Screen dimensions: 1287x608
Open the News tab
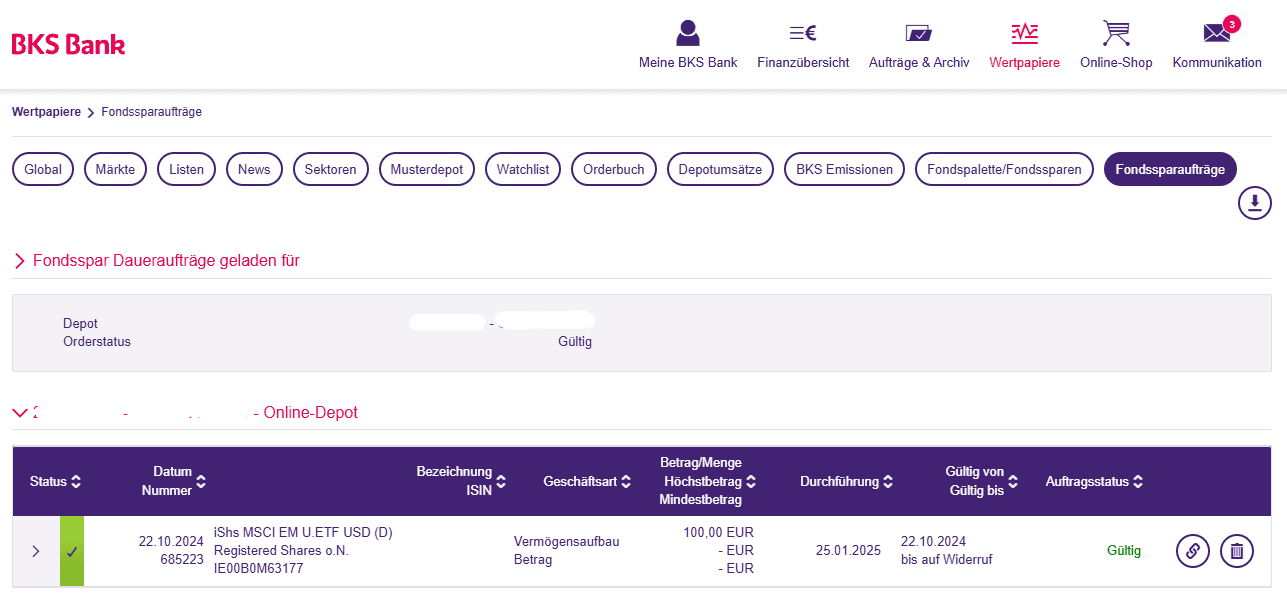254,169
